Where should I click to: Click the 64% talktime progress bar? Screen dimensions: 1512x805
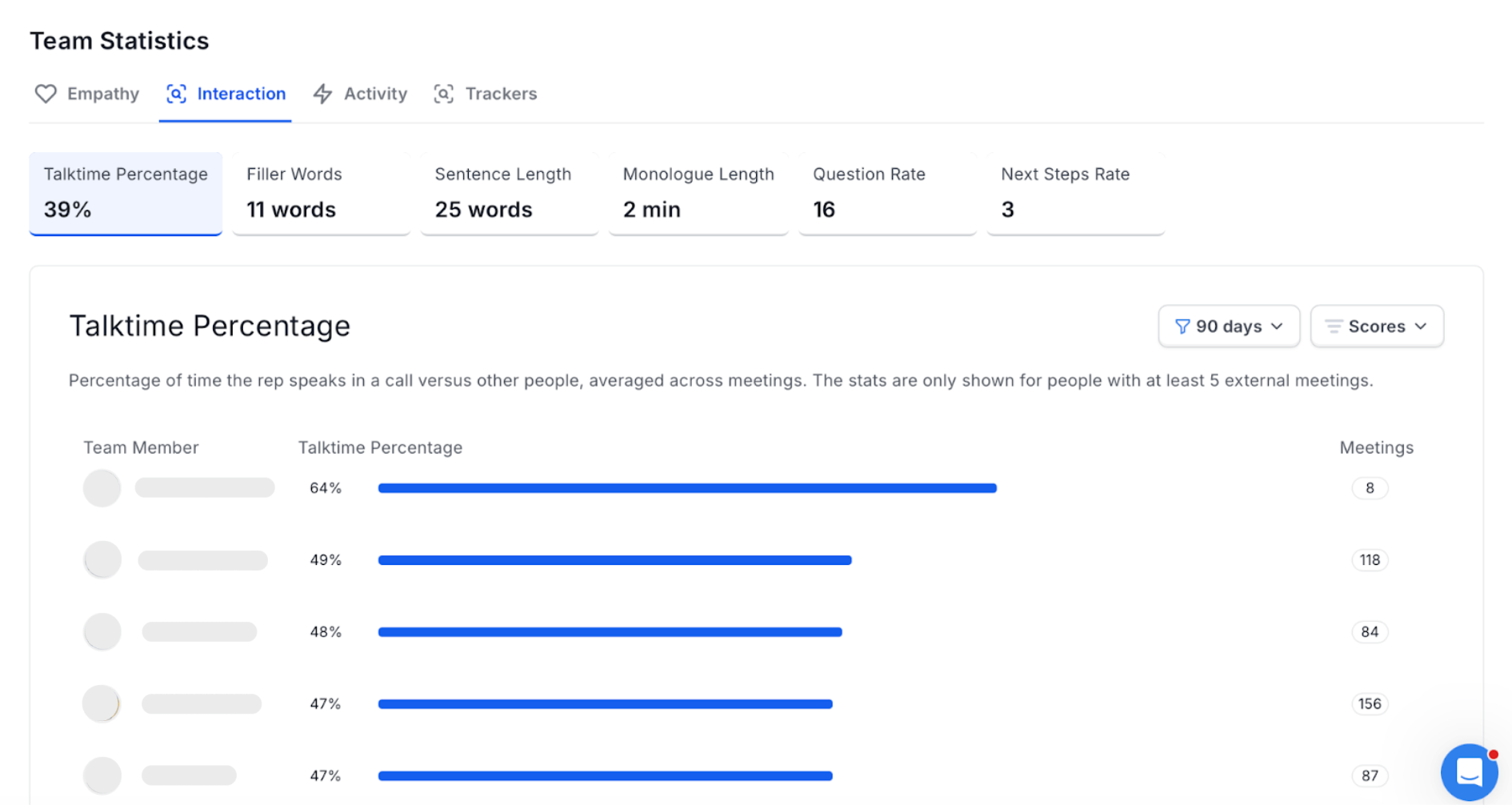point(687,488)
